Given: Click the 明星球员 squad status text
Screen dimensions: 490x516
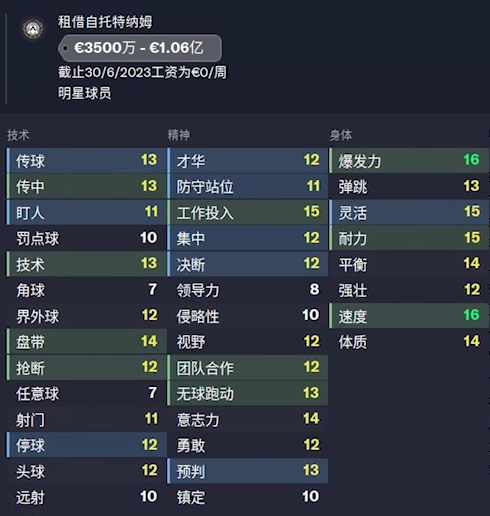Looking at the screenshot, I should coord(85,93).
